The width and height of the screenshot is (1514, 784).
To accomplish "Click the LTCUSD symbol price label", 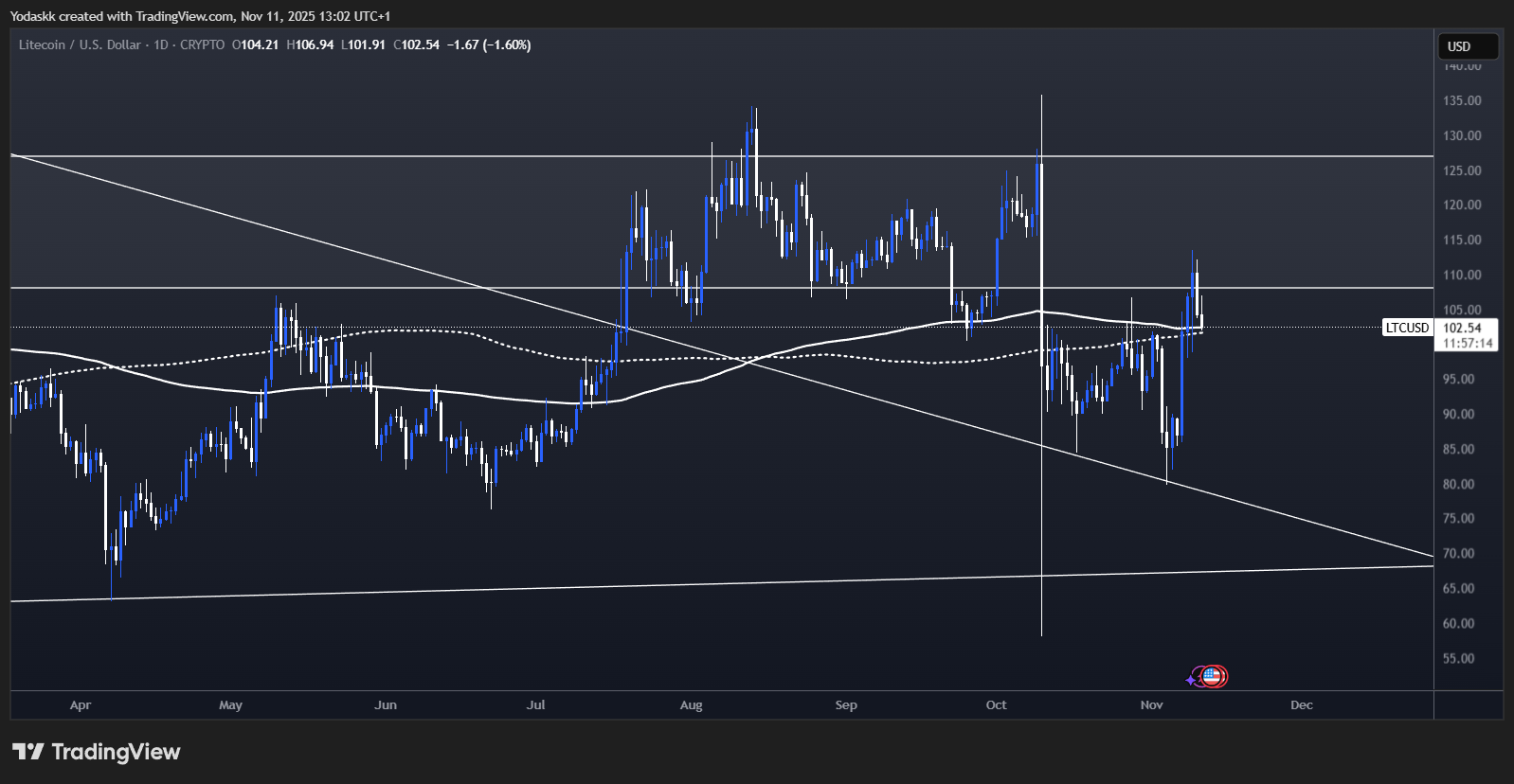I will coord(1407,328).
